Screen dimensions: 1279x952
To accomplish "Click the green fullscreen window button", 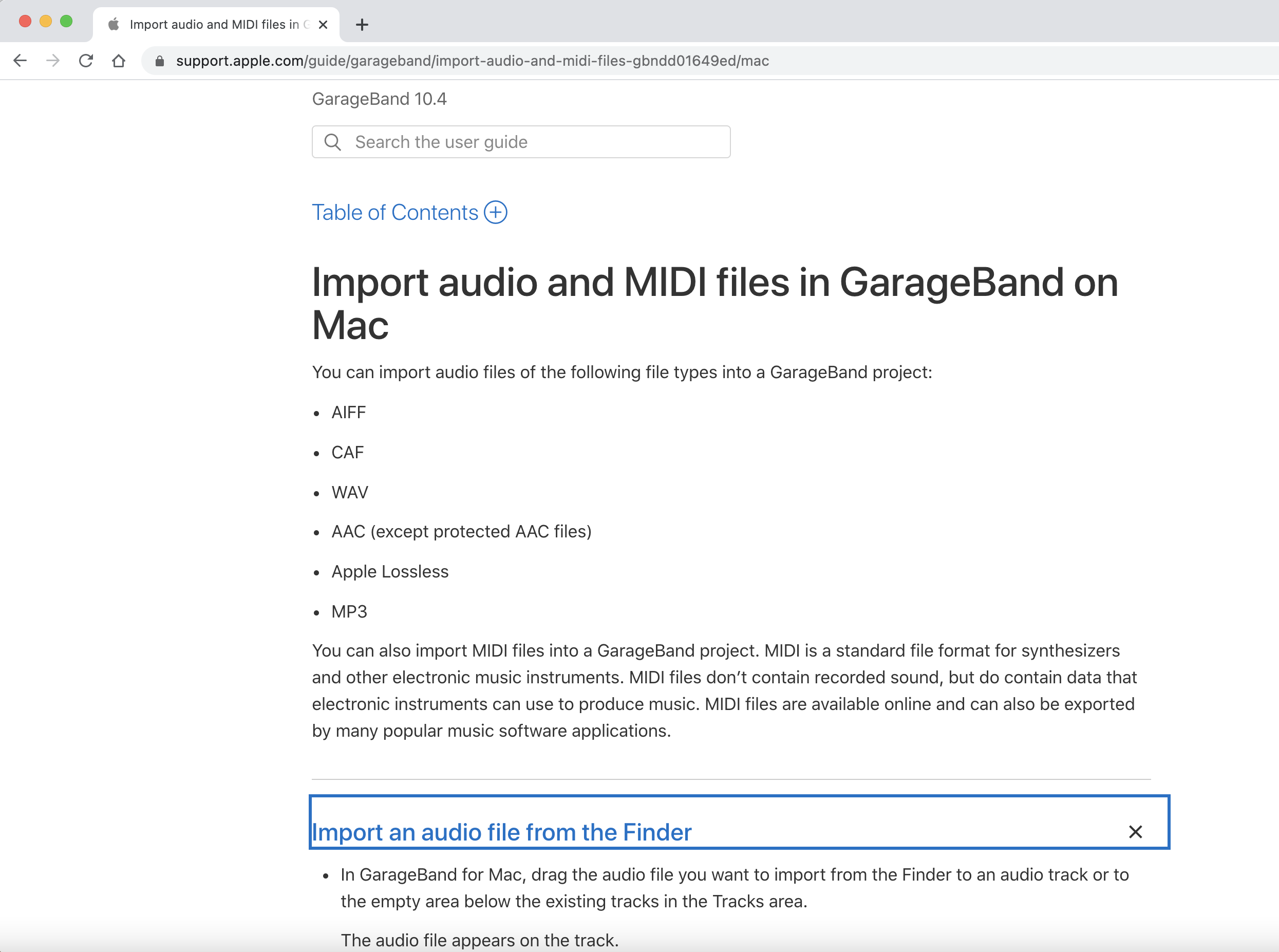I will [x=66, y=22].
